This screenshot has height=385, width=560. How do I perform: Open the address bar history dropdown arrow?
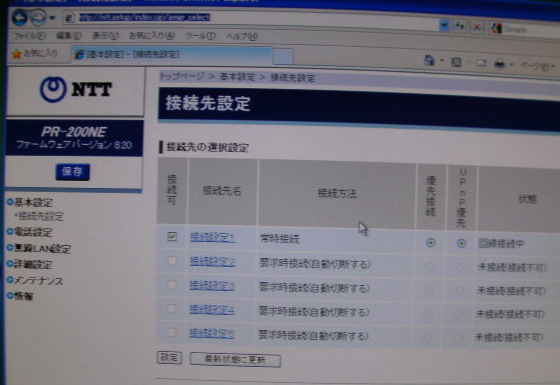pyautogui.click(x=444, y=25)
